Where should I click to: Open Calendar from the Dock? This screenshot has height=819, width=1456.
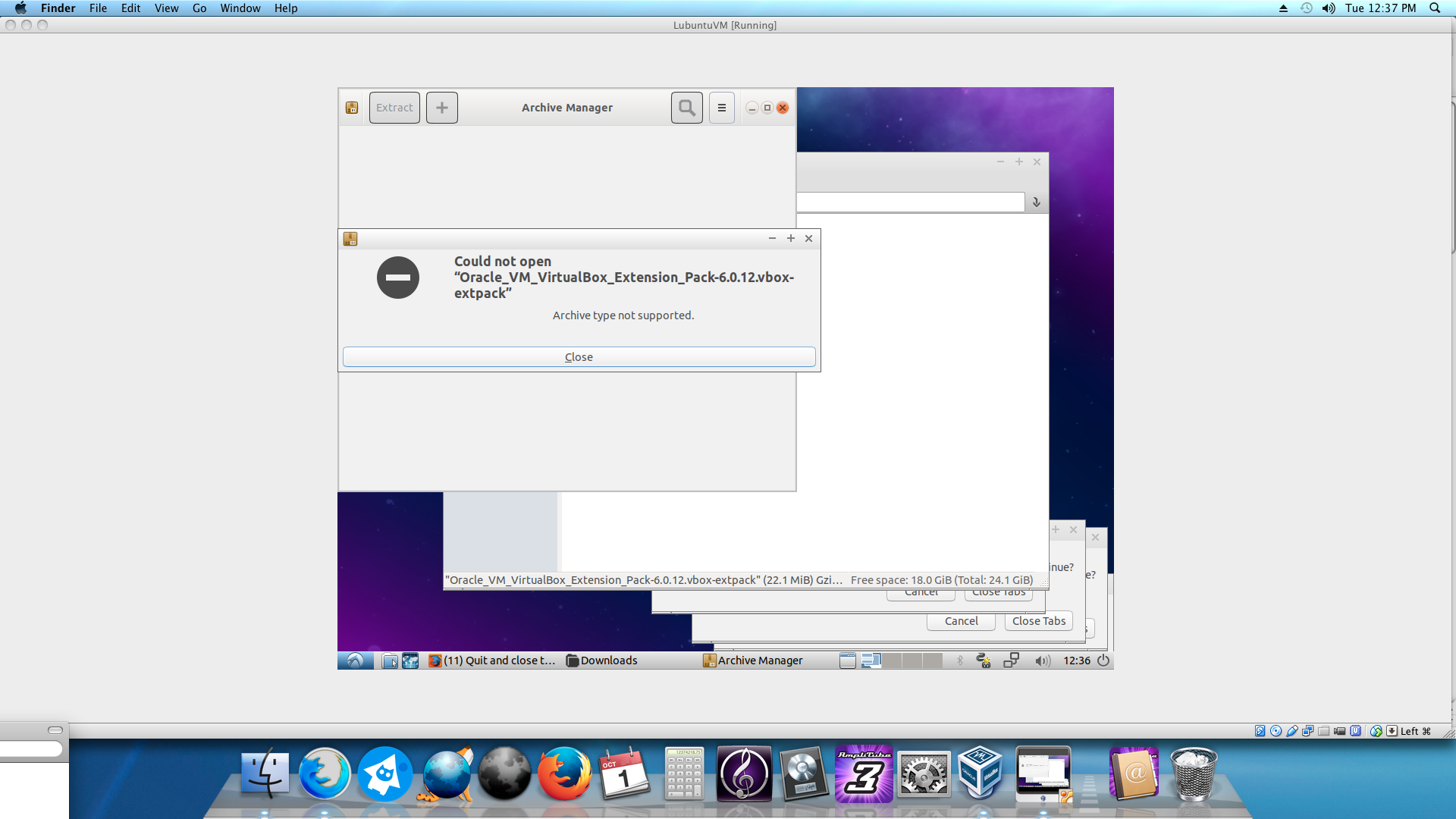pyautogui.click(x=624, y=774)
